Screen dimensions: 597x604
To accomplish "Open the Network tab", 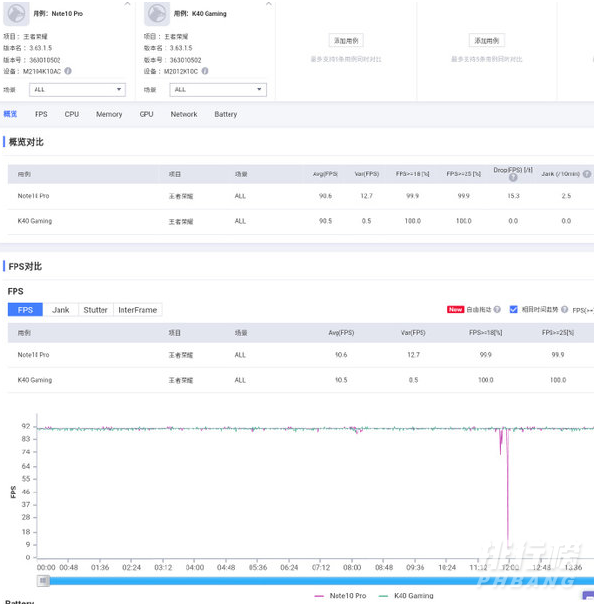I will (x=184, y=114).
